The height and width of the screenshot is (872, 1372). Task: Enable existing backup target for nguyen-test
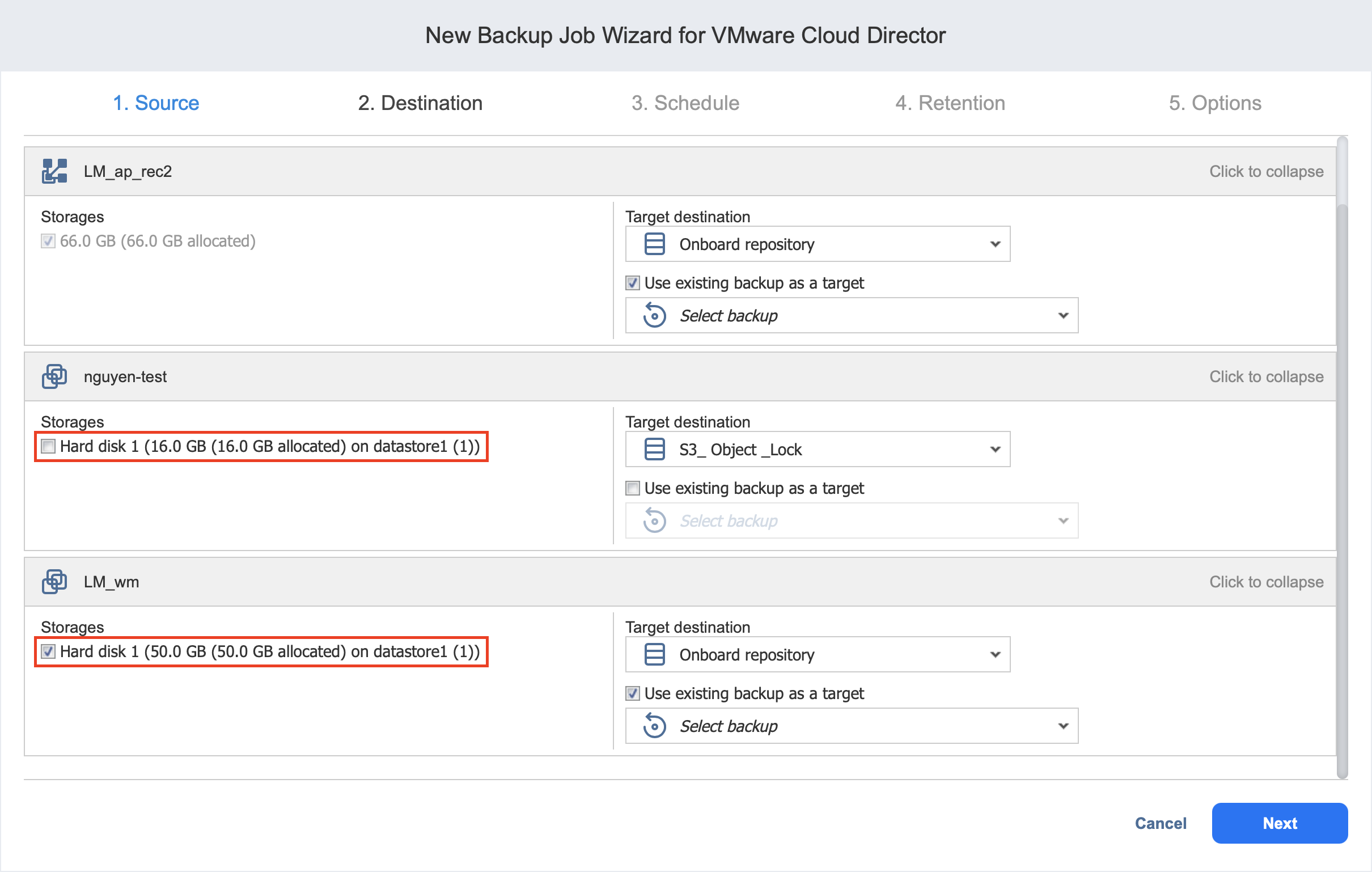[633, 488]
